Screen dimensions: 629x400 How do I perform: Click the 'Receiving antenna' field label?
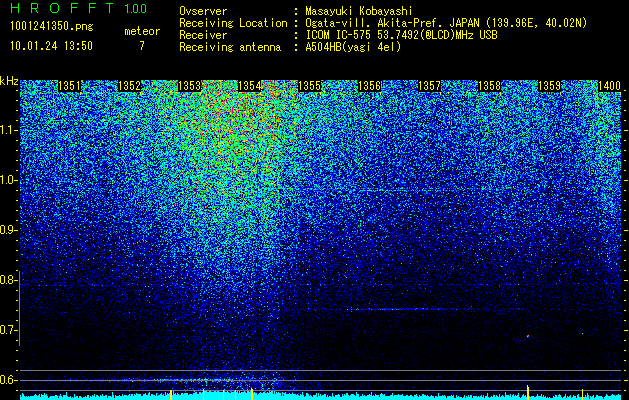(230, 47)
